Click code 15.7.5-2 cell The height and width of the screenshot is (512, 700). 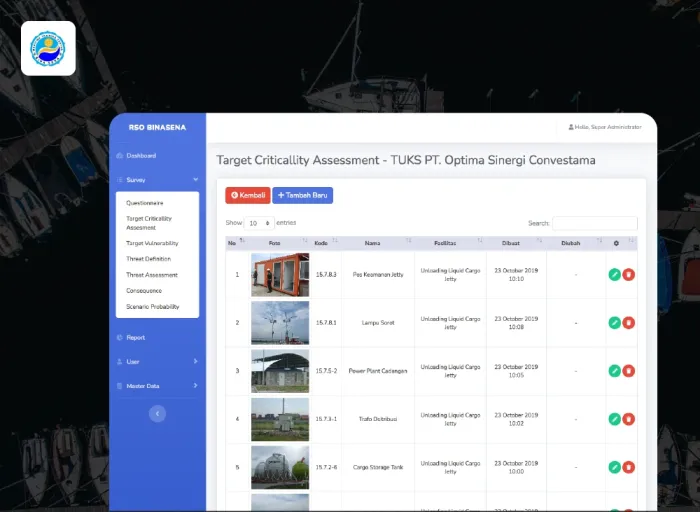pyautogui.click(x=326, y=371)
